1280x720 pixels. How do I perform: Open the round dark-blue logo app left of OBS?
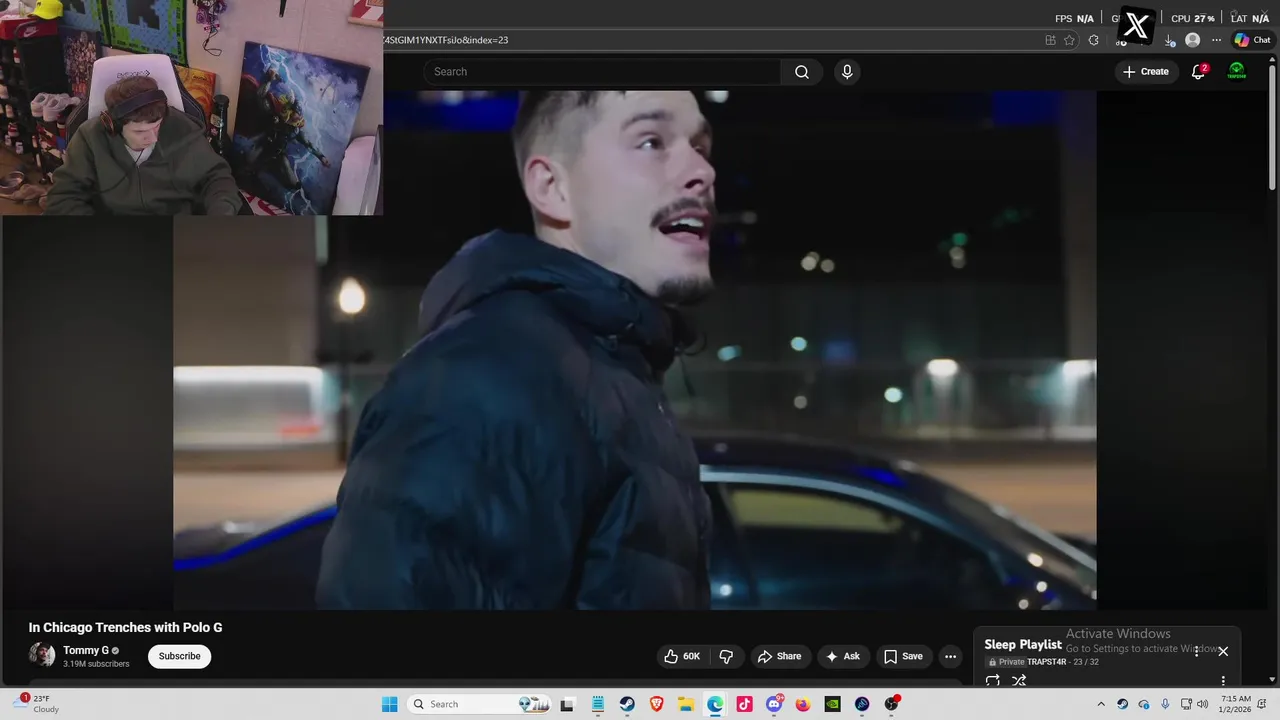click(x=862, y=704)
